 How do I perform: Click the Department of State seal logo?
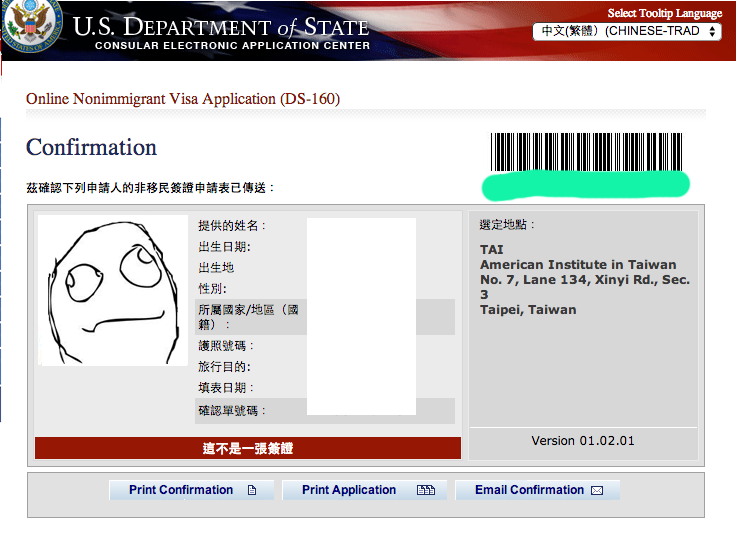click(x=31, y=24)
